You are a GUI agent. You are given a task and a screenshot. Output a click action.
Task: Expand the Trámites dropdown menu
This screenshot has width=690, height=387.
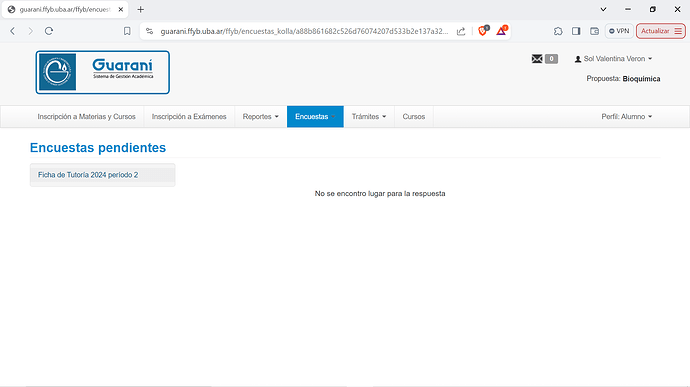(x=369, y=117)
